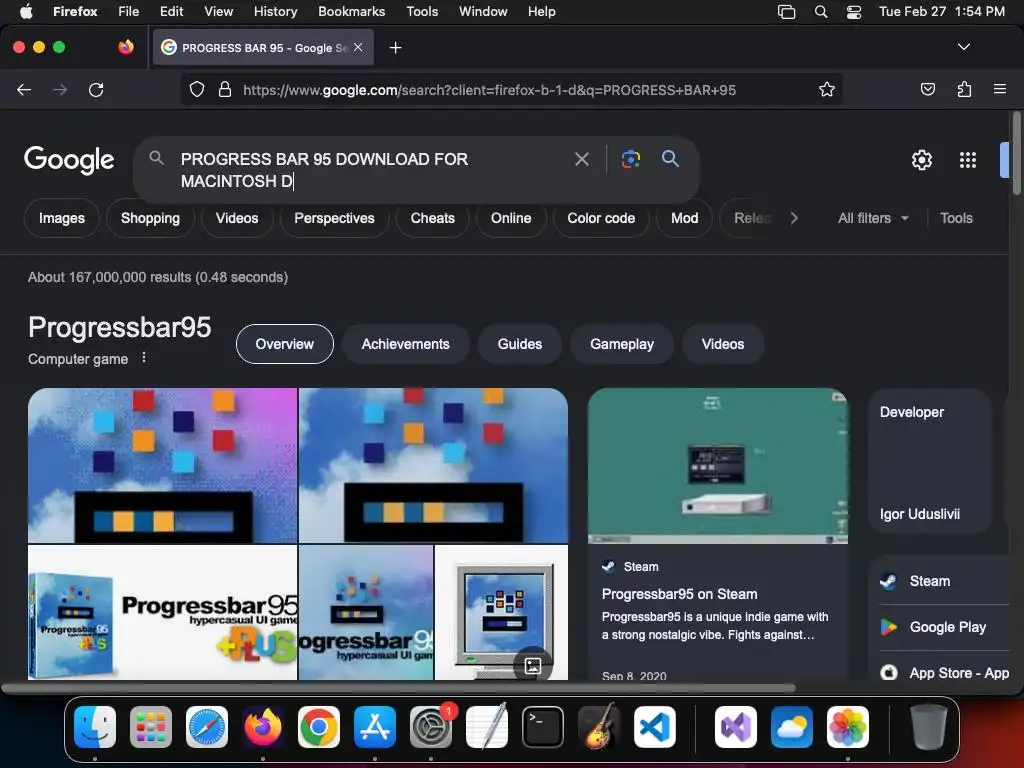The width and height of the screenshot is (1024, 768).
Task: Apply the Mod filter chip
Action: pyautogui.click(x=684, y=218)
